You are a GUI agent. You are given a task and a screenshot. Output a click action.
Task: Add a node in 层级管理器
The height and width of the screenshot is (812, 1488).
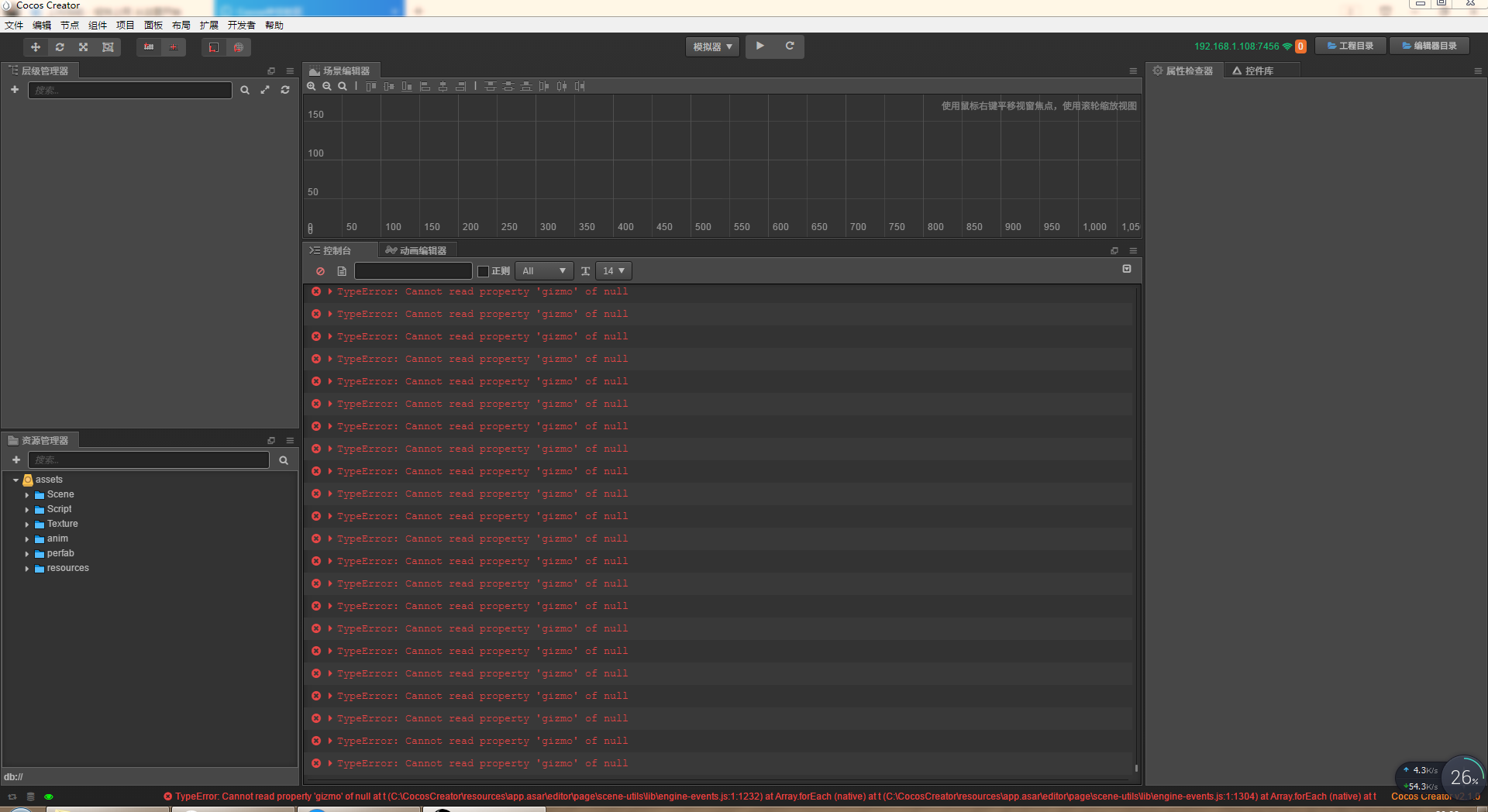[x=15, y=90]
